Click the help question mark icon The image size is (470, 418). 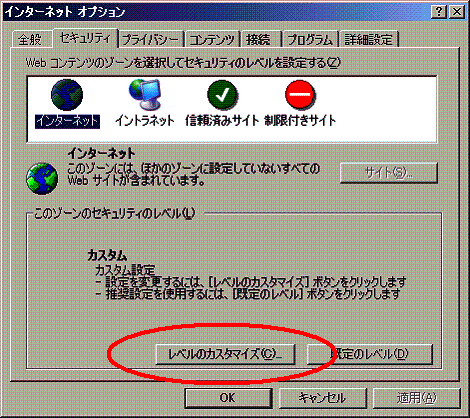pos(439,12)
